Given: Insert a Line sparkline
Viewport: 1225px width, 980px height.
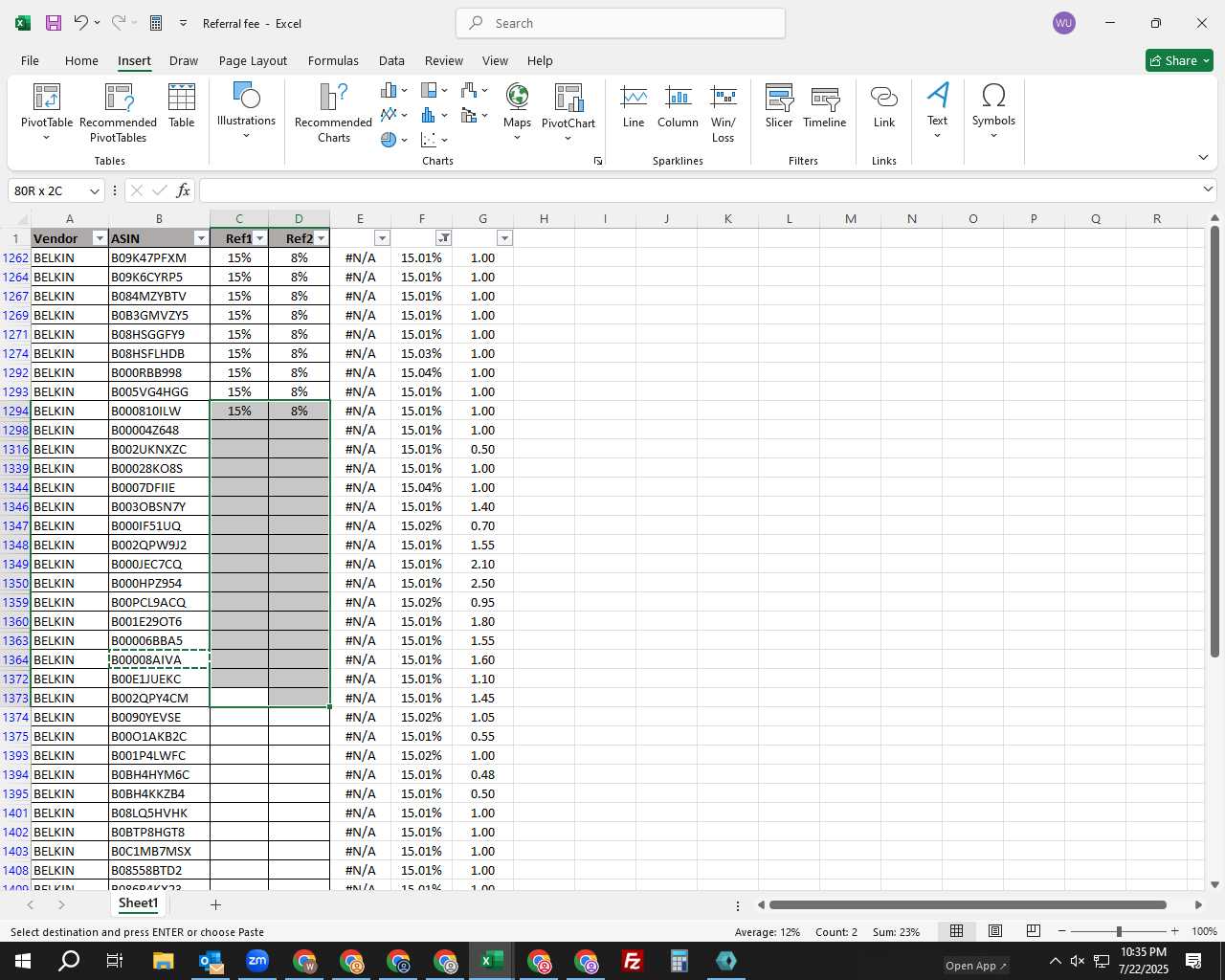Looking at the screenshot, I should click(x=634, y=105).
